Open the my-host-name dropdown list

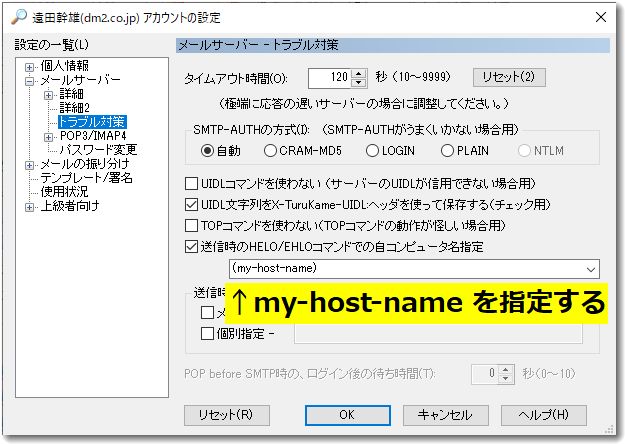(x=591, y=268)
